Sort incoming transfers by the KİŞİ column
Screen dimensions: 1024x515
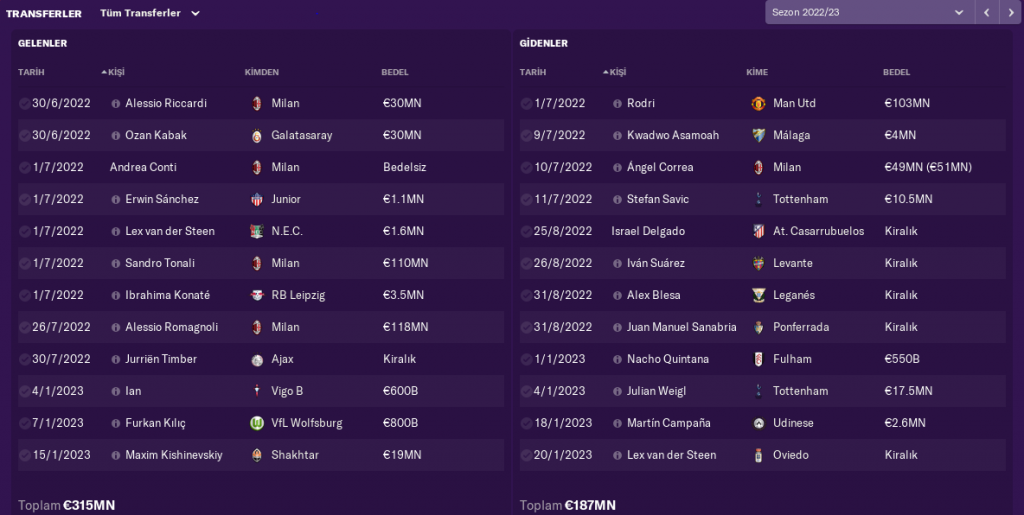[116, 72]
